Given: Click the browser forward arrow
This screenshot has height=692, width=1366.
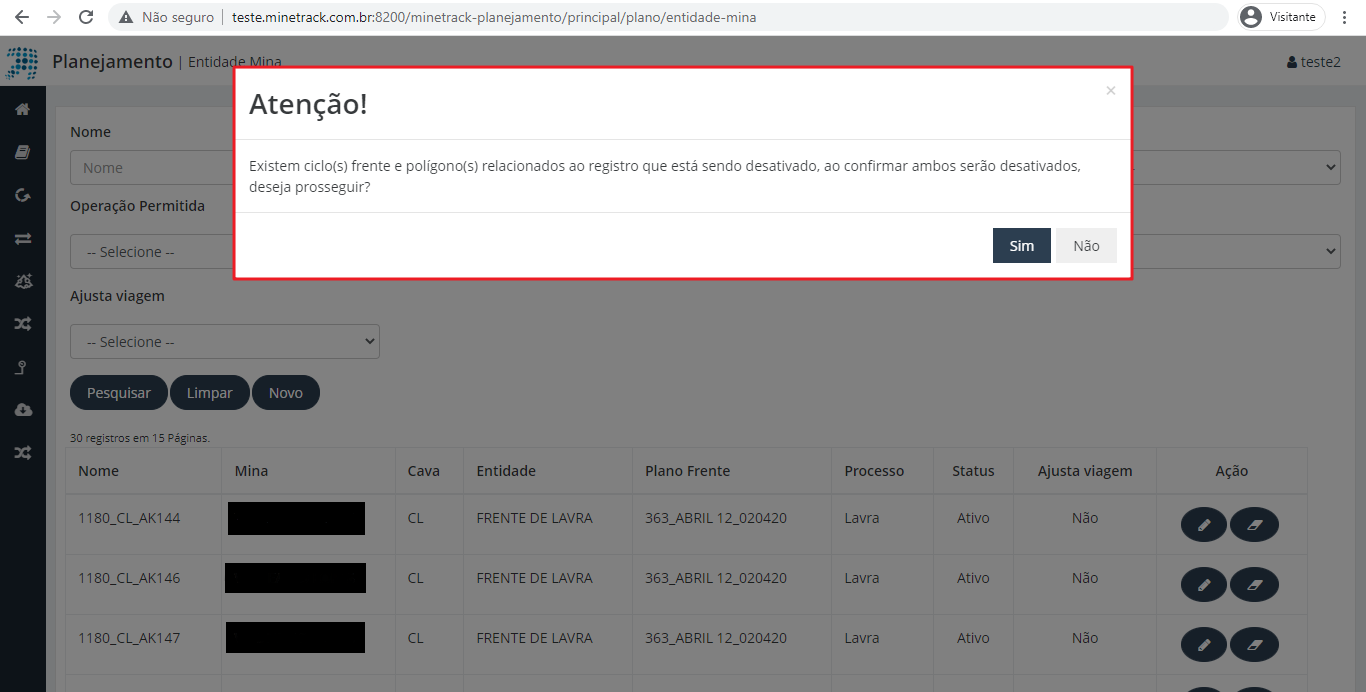Looking at the screenshot, I should pos(54,17).
